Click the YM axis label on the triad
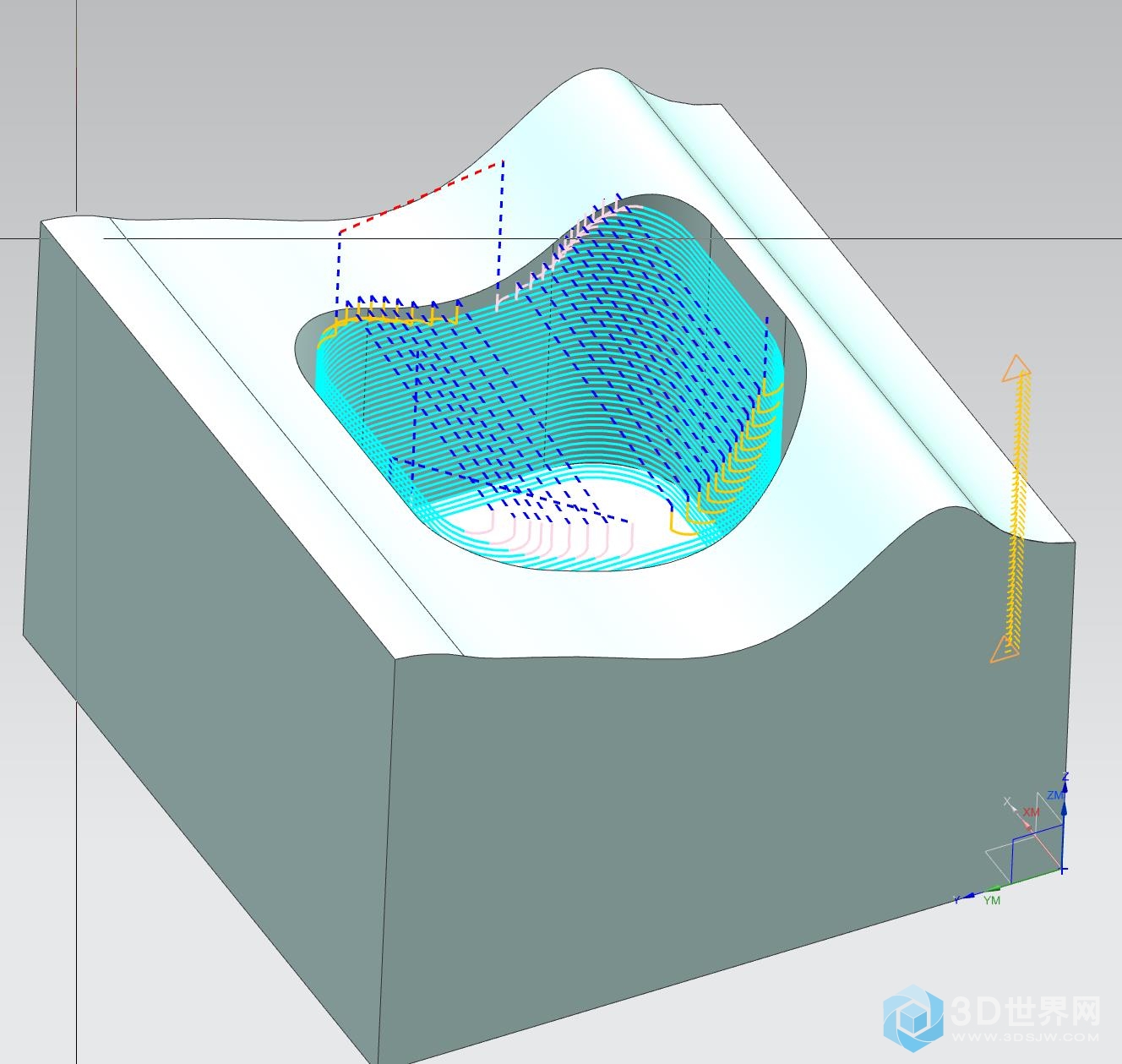The image size is (1122, 1064). coord(992,901)
